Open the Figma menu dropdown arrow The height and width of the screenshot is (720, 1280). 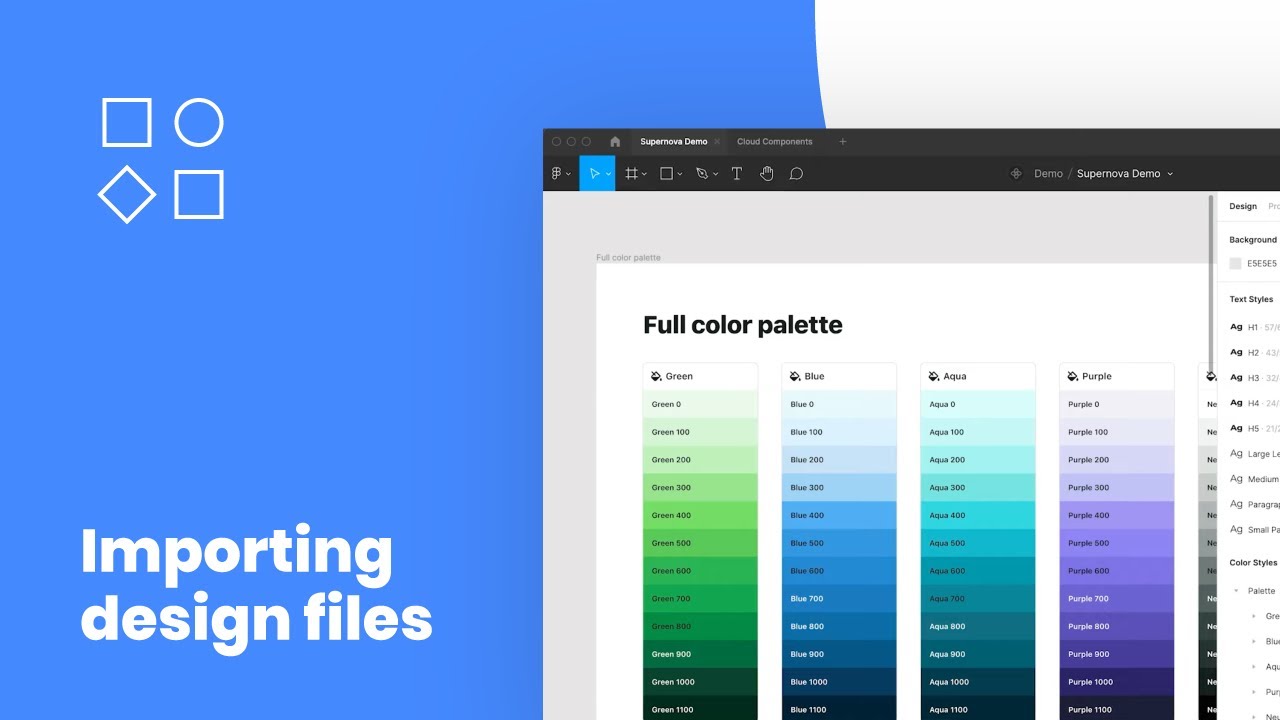pyautogui.click(x=569, y=174)
